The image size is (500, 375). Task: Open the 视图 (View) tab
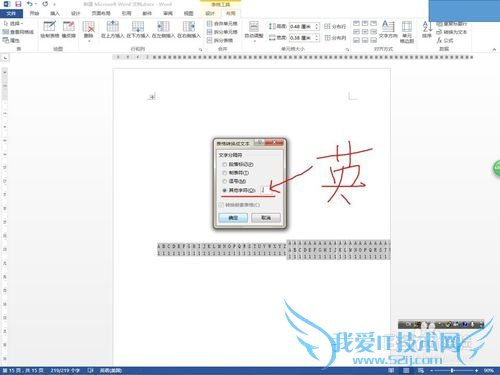(x=189, y=13)
